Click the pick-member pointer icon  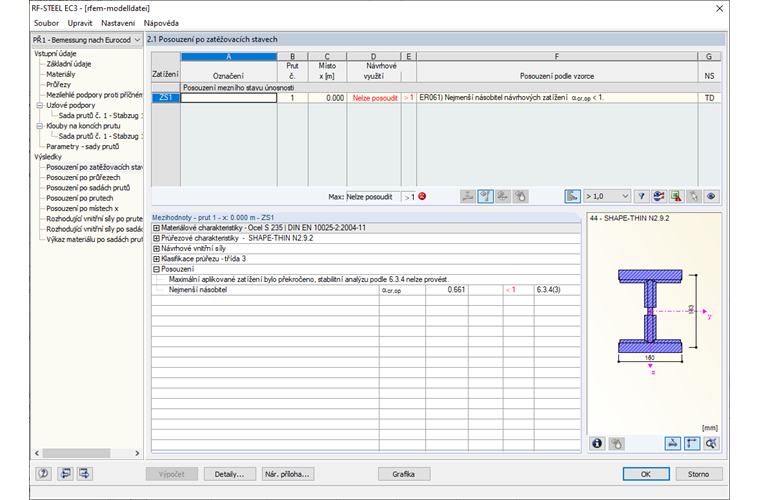coord(694,196)
